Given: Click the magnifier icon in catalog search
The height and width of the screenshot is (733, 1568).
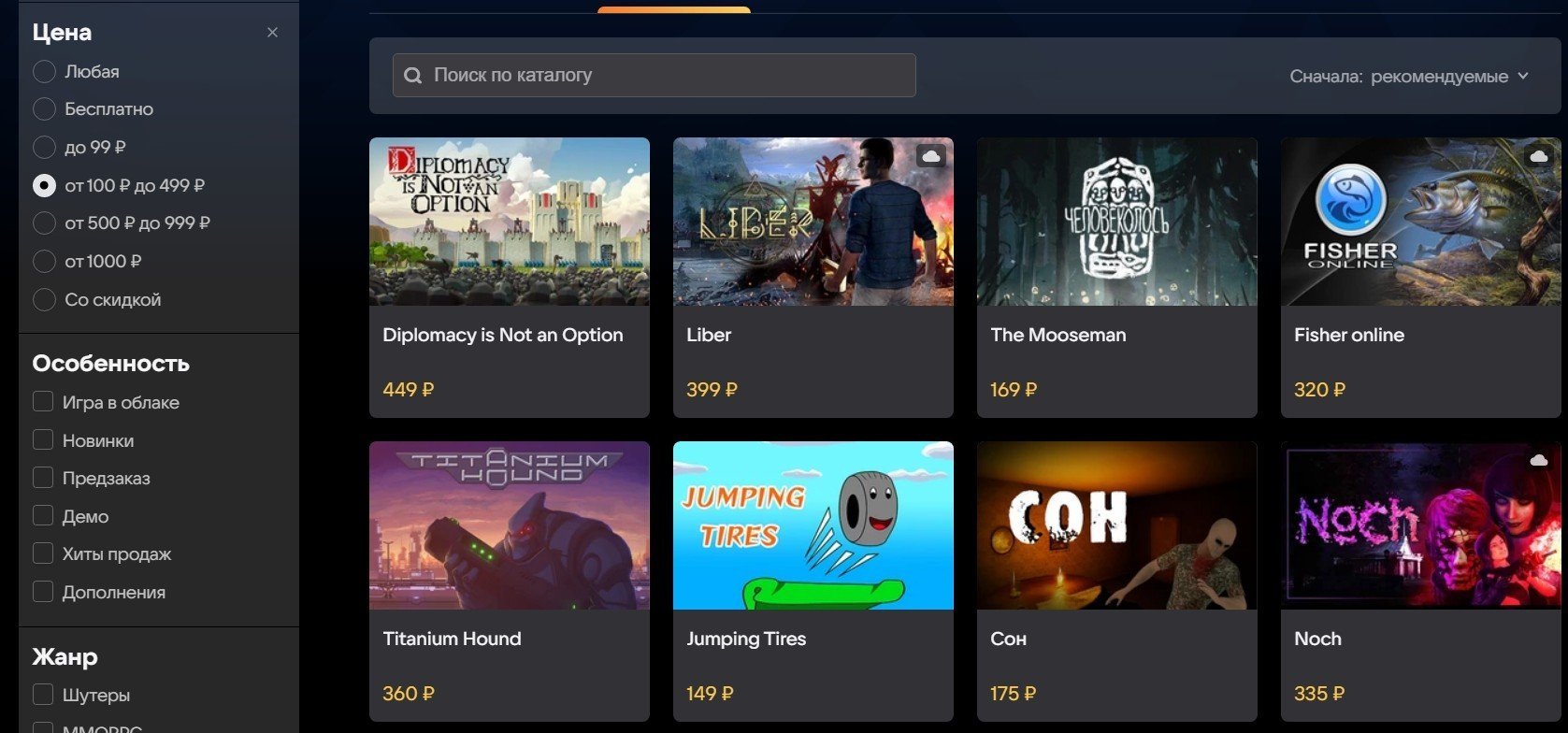Looking at the screenshot, I should coord(412,76).
